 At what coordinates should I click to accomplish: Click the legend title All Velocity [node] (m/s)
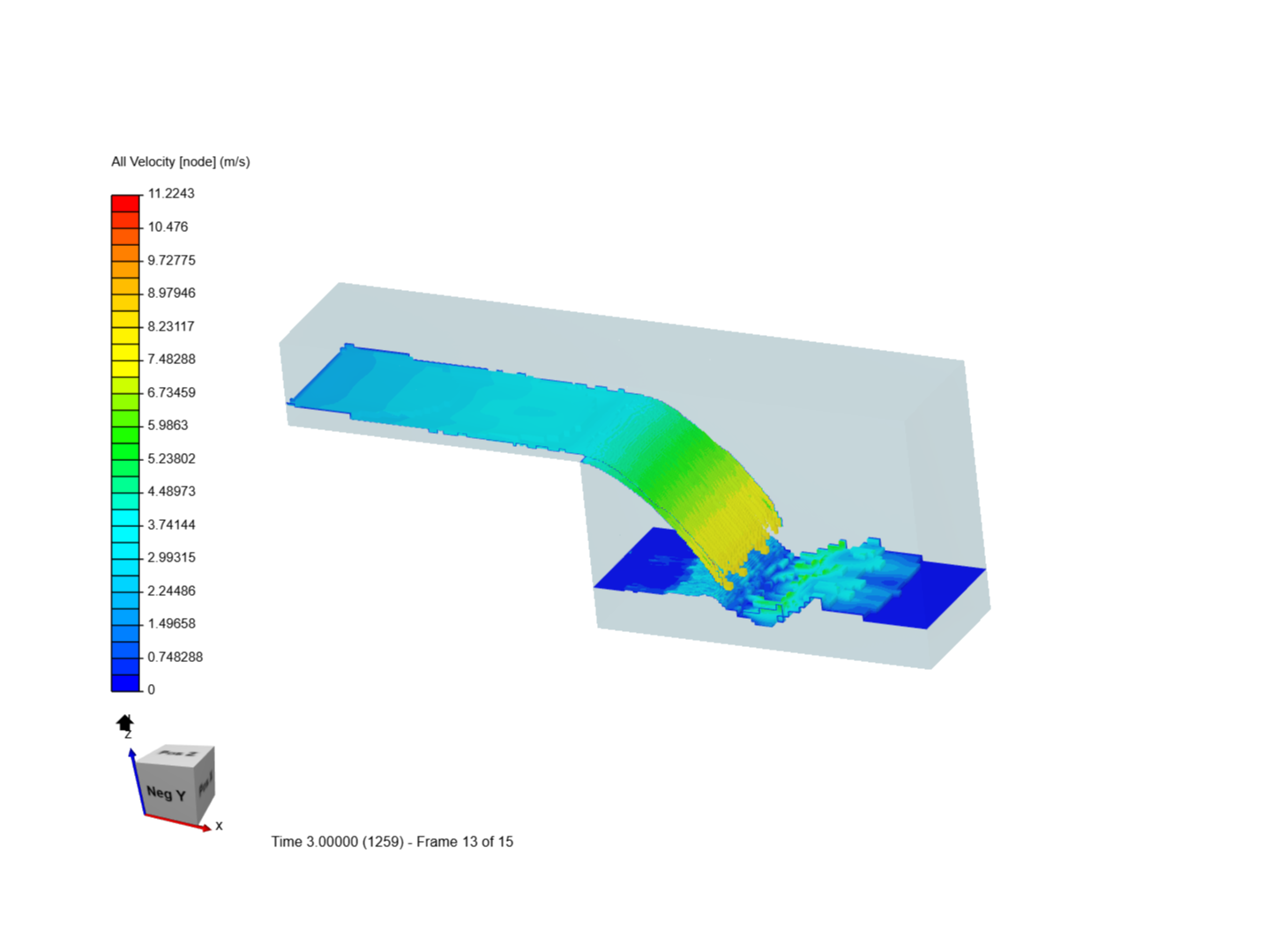coord(181,161)
